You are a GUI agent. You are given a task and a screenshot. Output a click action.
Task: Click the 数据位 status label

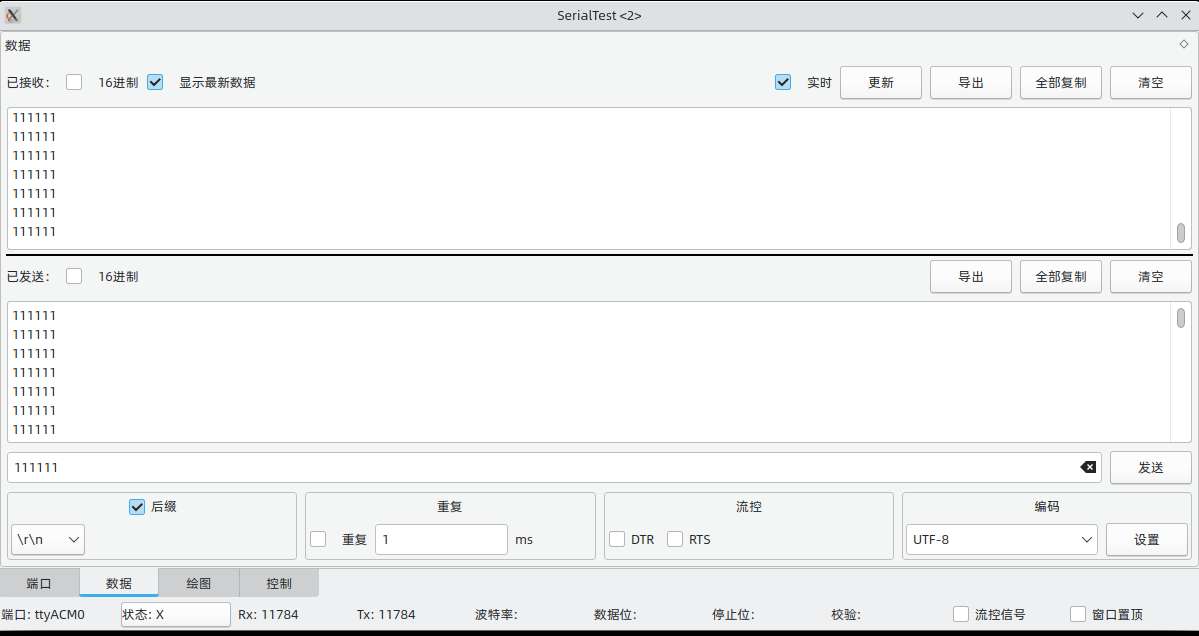point(616,614)
